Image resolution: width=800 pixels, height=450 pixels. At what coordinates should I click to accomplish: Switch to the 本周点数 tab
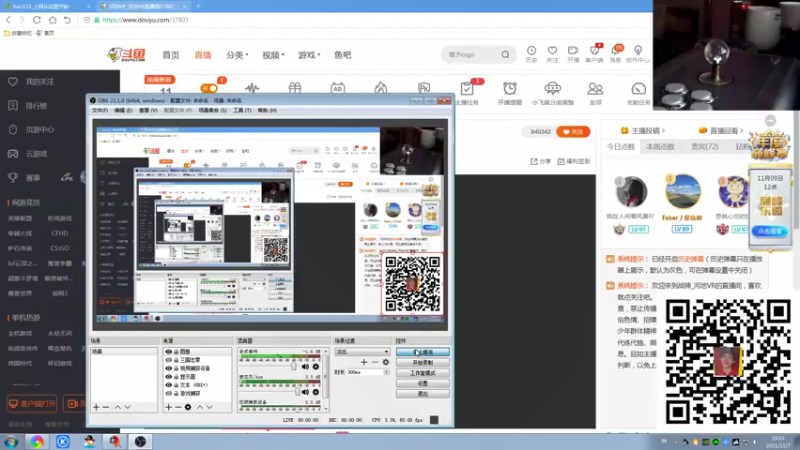tap(660, 146)
